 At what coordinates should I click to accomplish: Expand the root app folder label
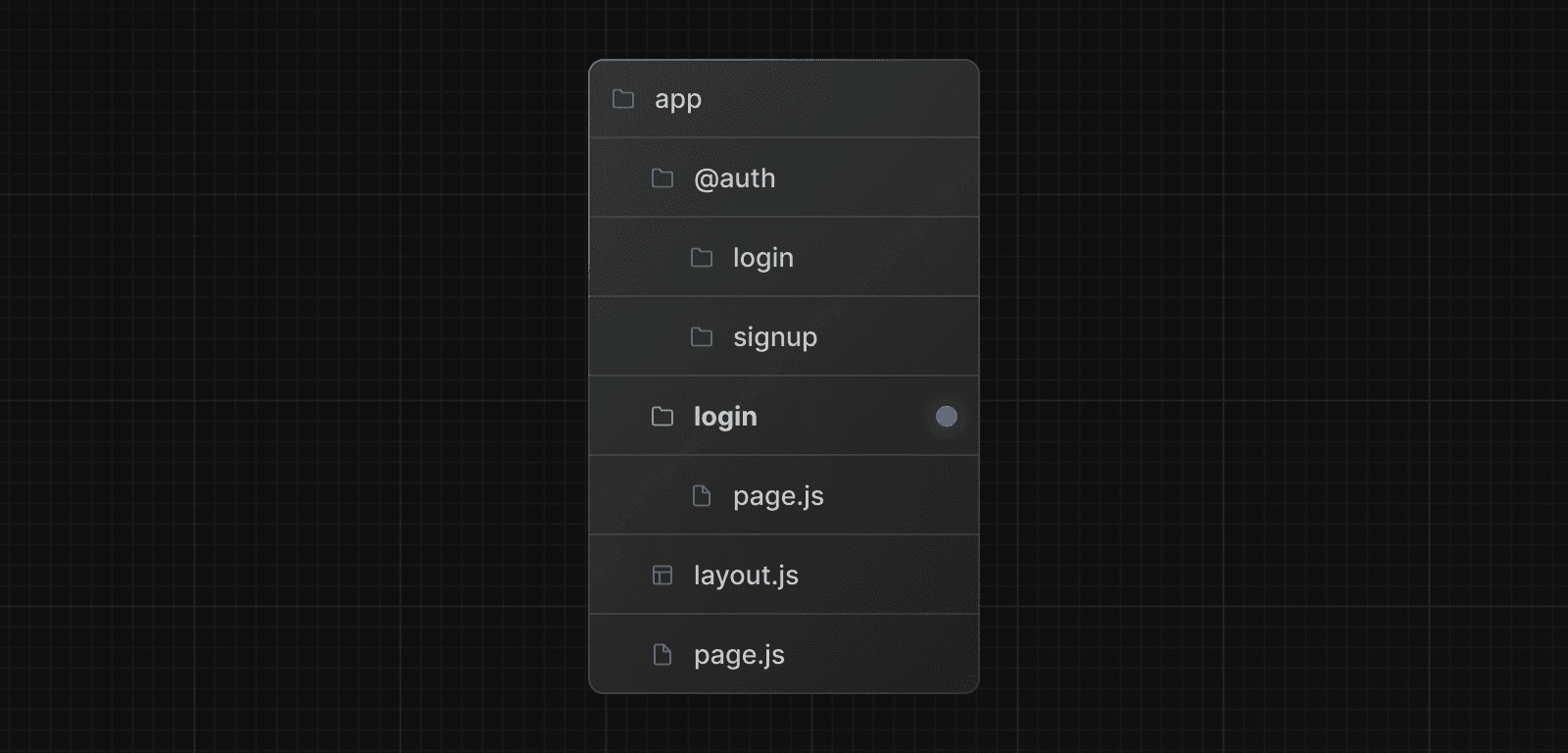coord(678,99)
